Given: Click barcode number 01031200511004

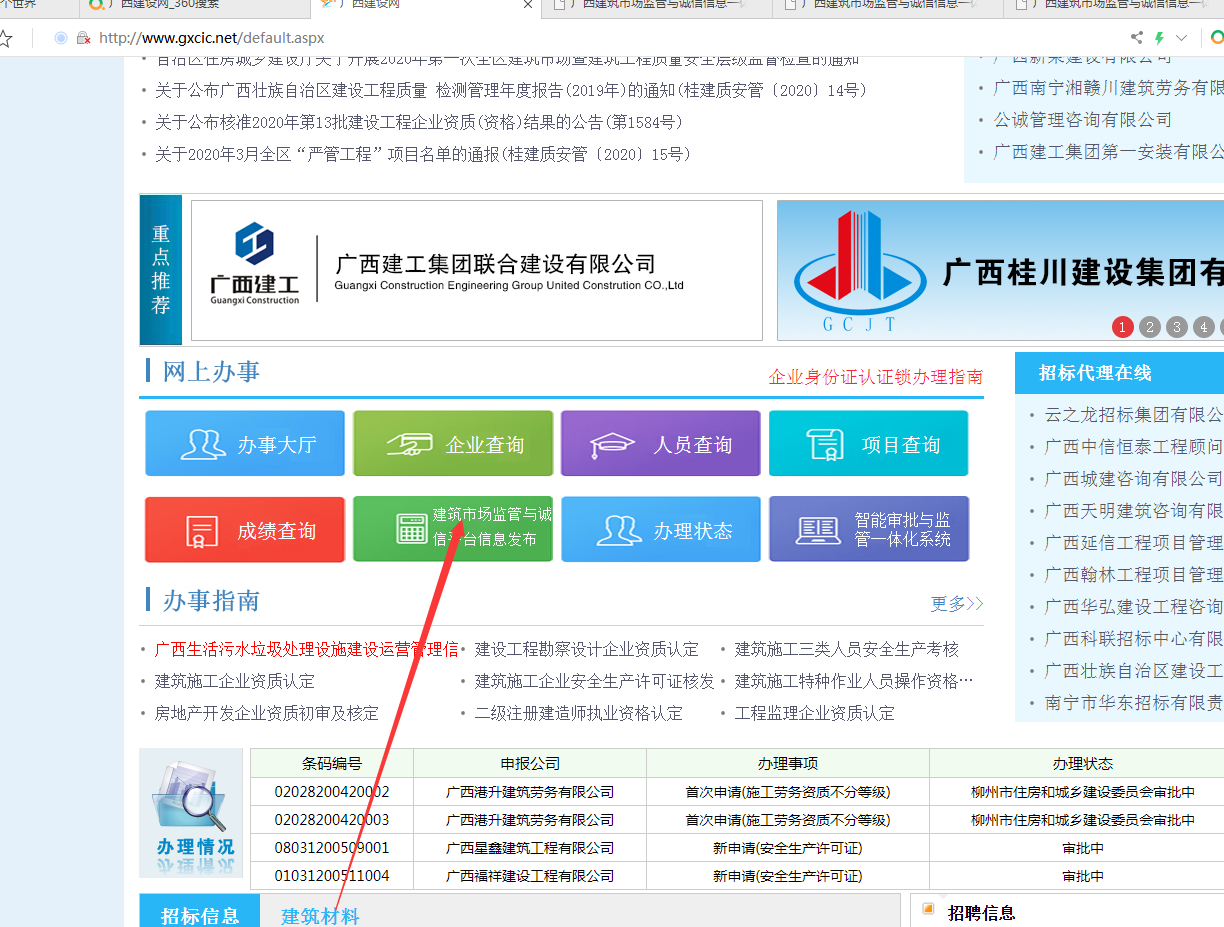Looking at the screenshot, I should (x=332, y=876).
